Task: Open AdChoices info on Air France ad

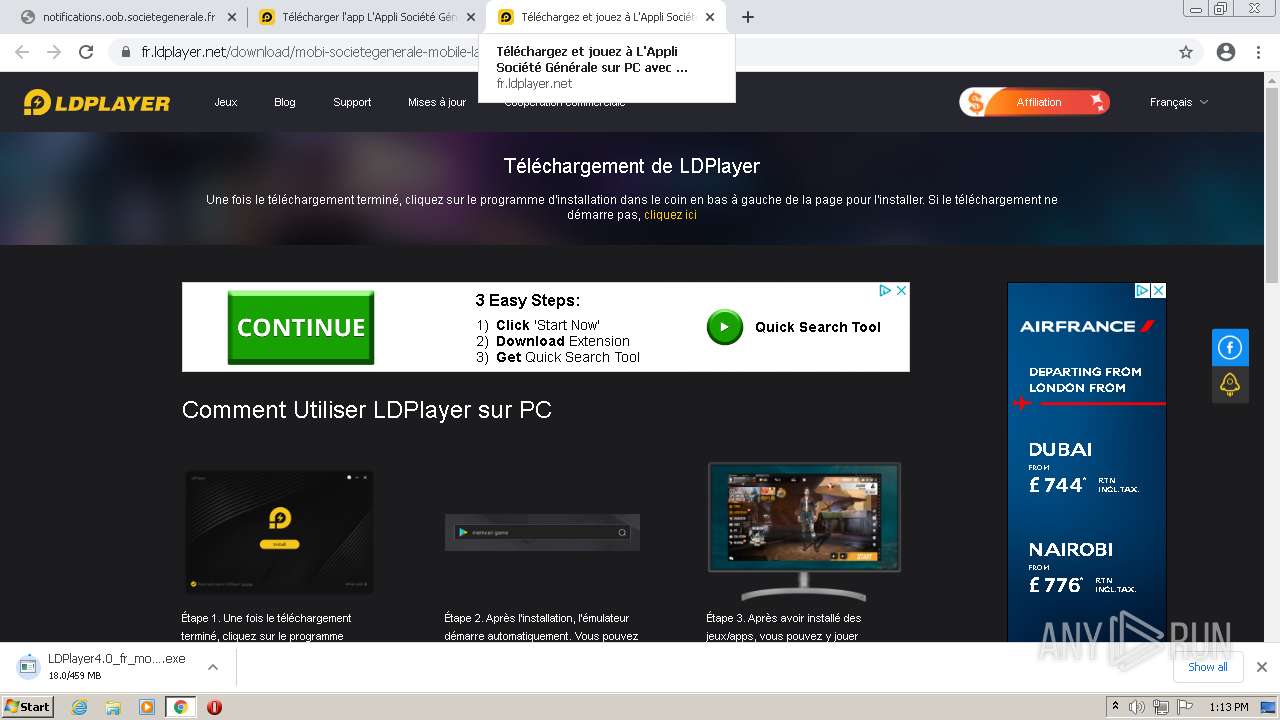Action: click(1142, 291)
